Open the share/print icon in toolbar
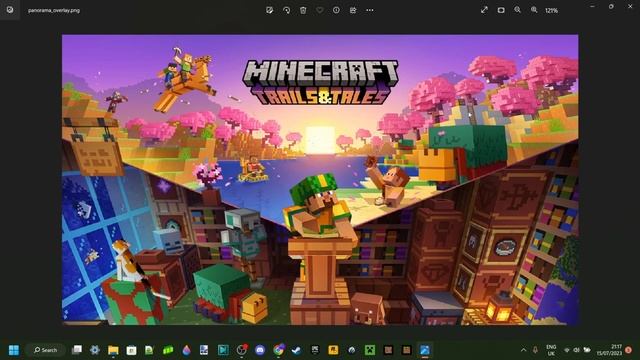 click(x=353, y=10)
